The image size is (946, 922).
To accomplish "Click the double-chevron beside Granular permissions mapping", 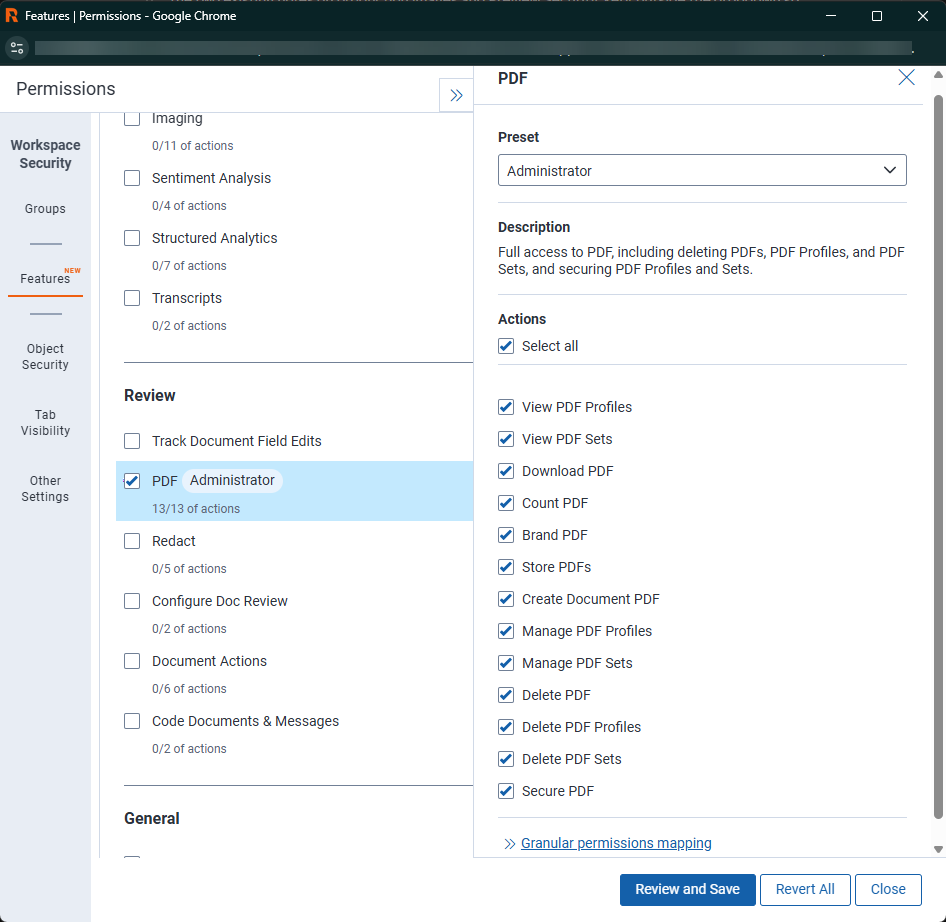I will click(x=510, y=844).
